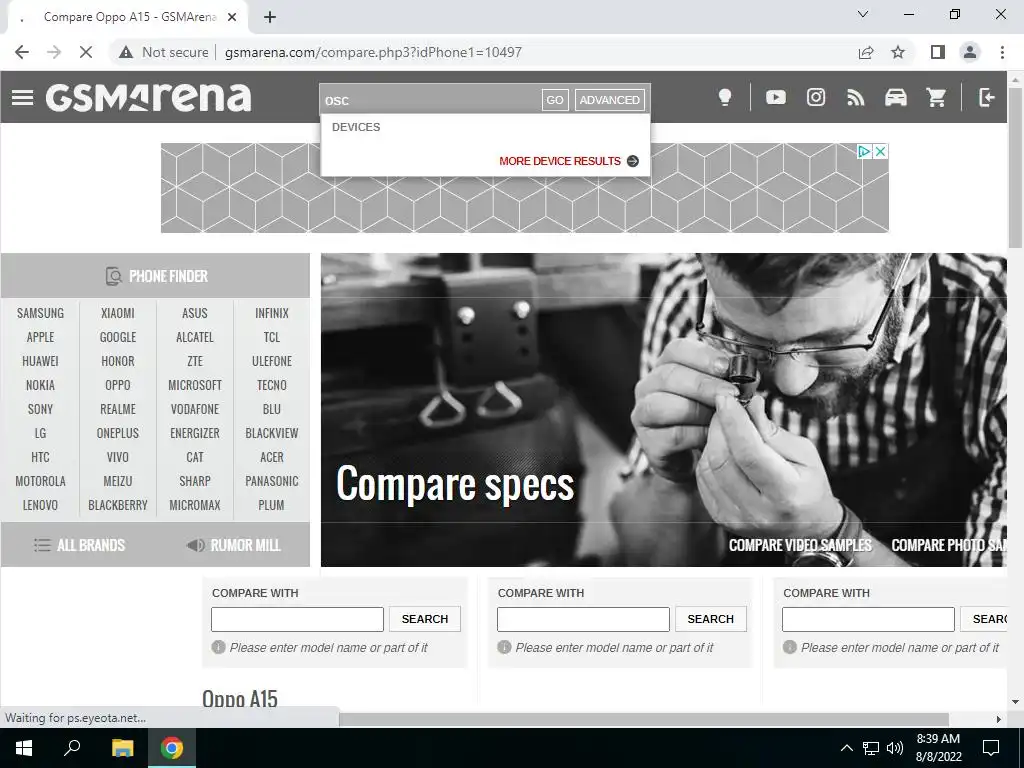The width and height of the screenshot is (1024, 768).
Task: Click the Not secure warning icon
Action: 126,52
